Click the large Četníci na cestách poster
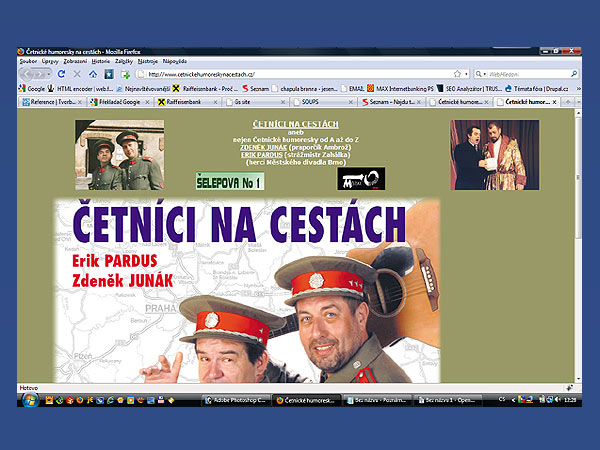 [247, 290]
